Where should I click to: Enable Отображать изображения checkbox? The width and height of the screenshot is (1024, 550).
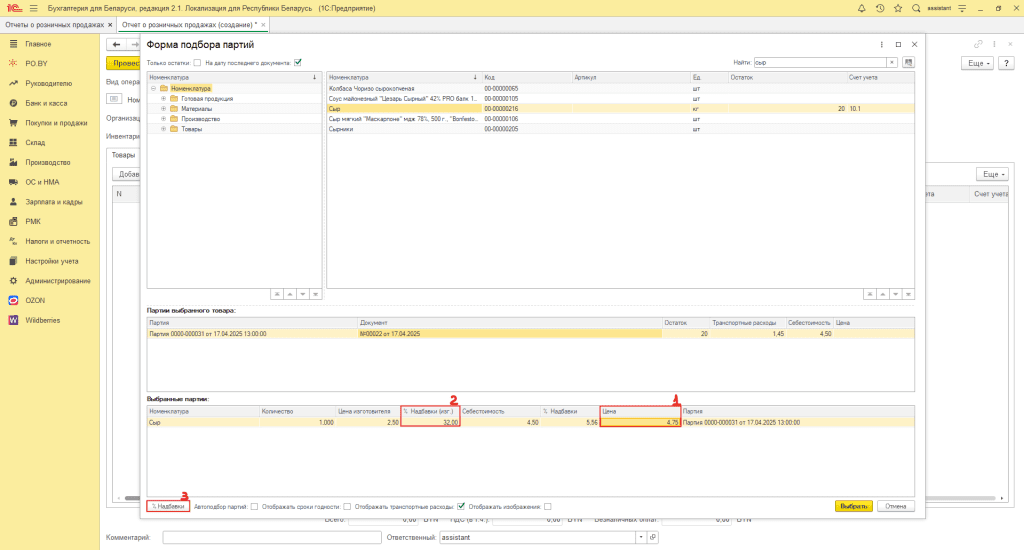(x=547, y=506)
